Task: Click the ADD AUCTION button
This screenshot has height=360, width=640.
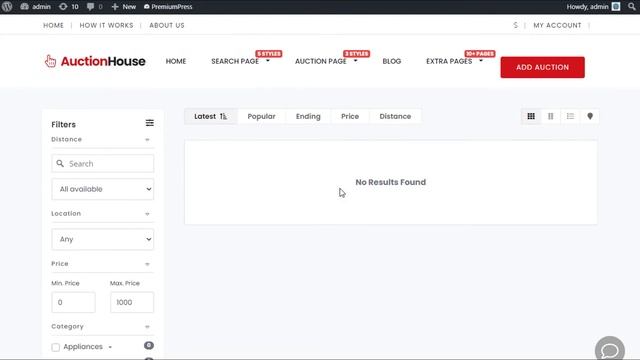Action: pos(542,67)
